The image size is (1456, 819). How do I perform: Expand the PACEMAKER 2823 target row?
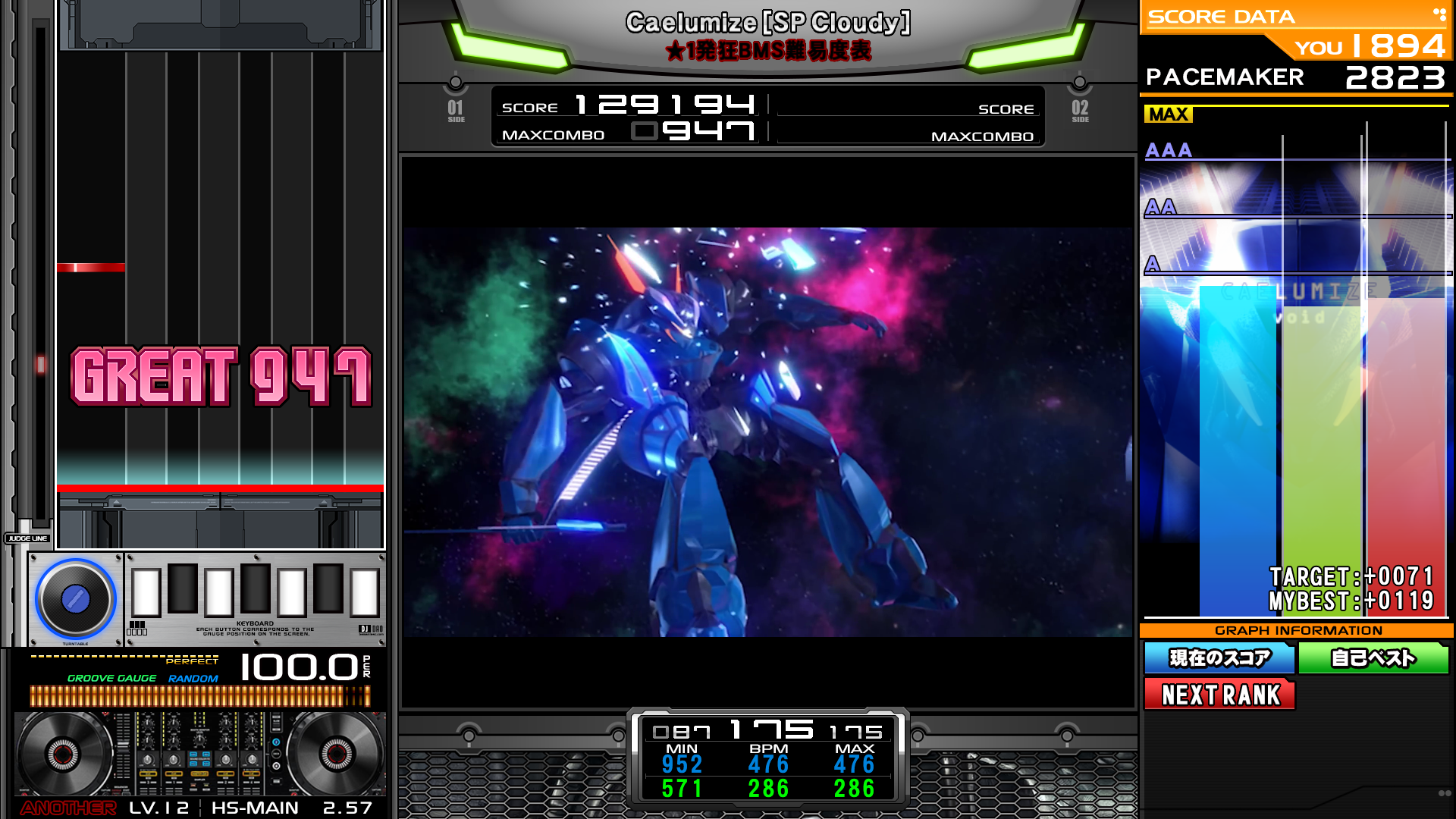1295,77
